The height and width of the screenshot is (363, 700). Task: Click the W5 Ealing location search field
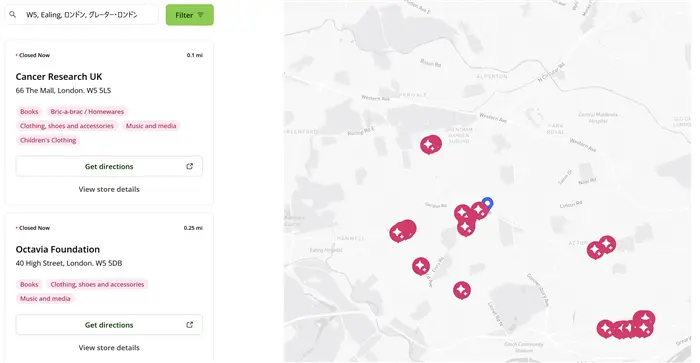(82, 15)
